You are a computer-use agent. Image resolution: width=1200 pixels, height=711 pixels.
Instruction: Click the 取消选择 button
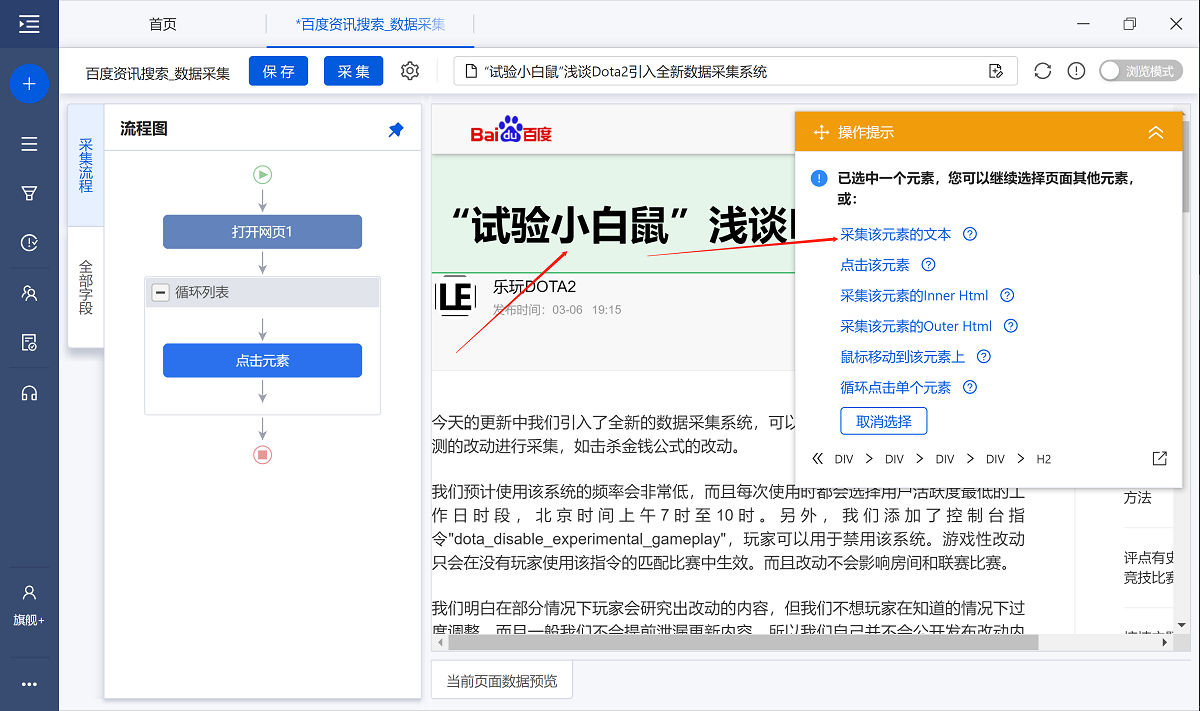coord(884,421)
